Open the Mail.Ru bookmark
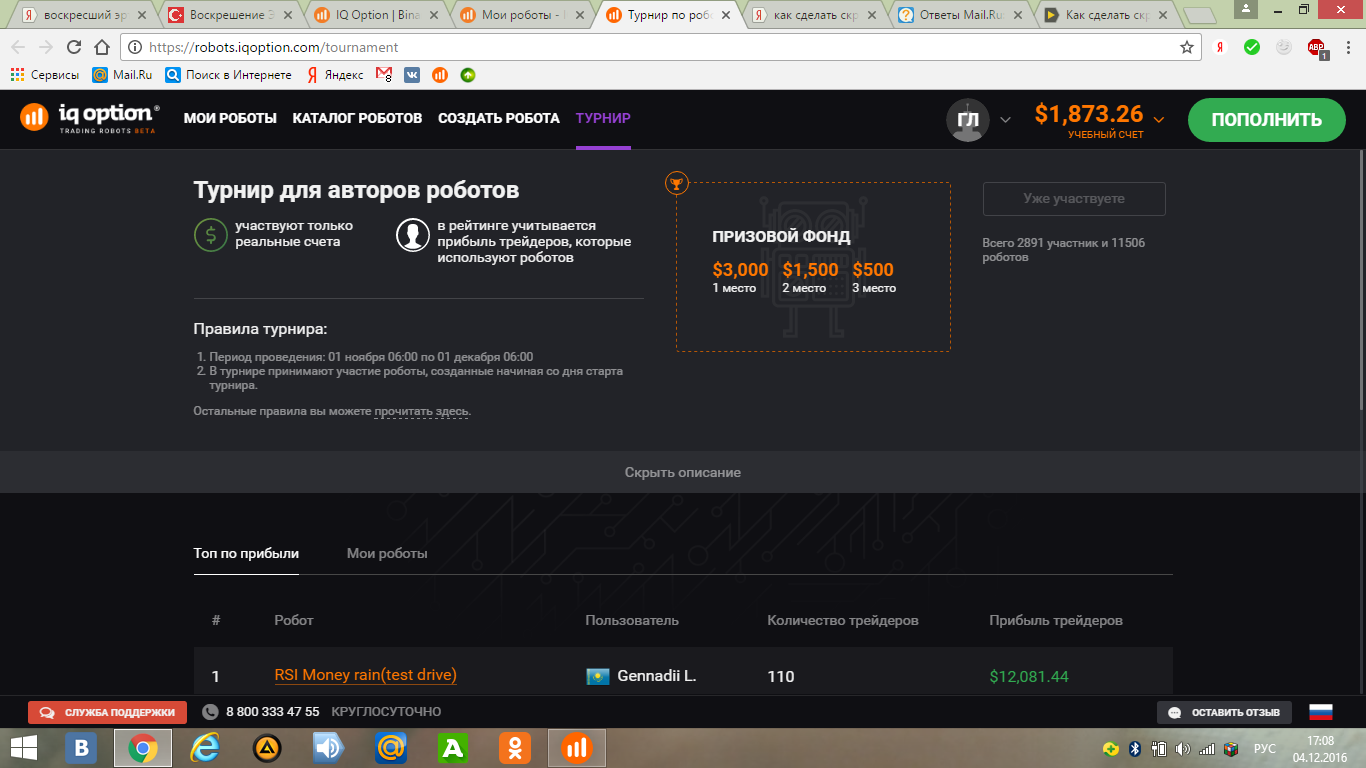This screenshot has height=768, width=1366. (122, 75)
